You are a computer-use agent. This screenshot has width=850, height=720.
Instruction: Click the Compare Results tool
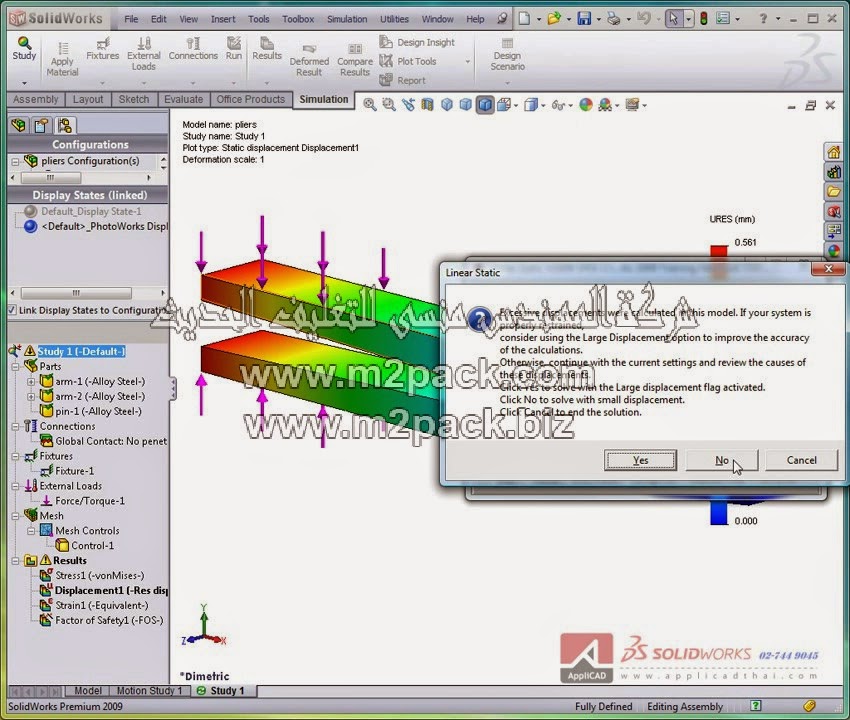tap(355, 60)
